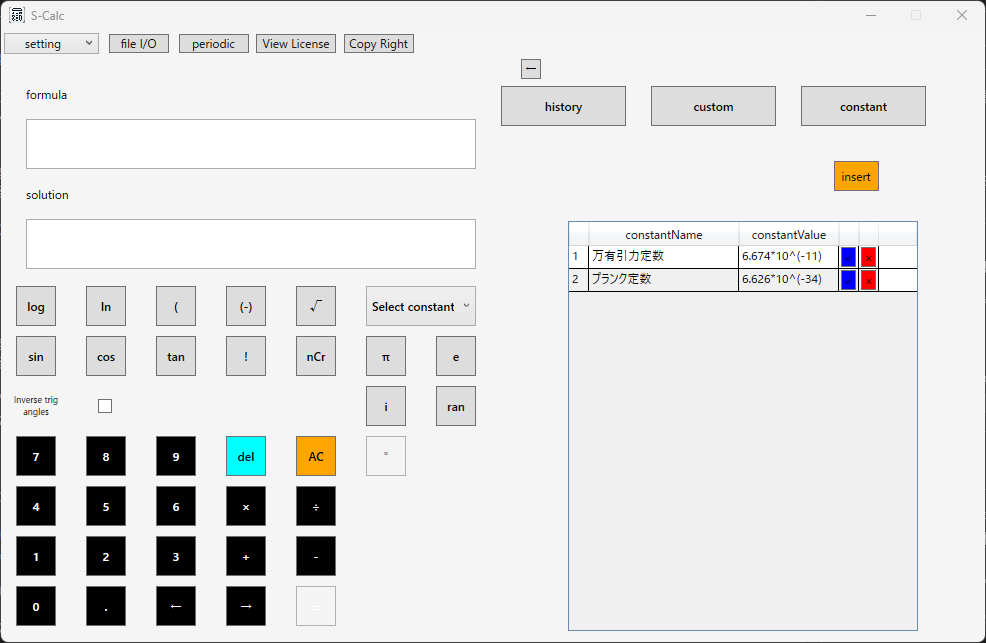
Task: Switch to the history tab
Action: (563, 106)
